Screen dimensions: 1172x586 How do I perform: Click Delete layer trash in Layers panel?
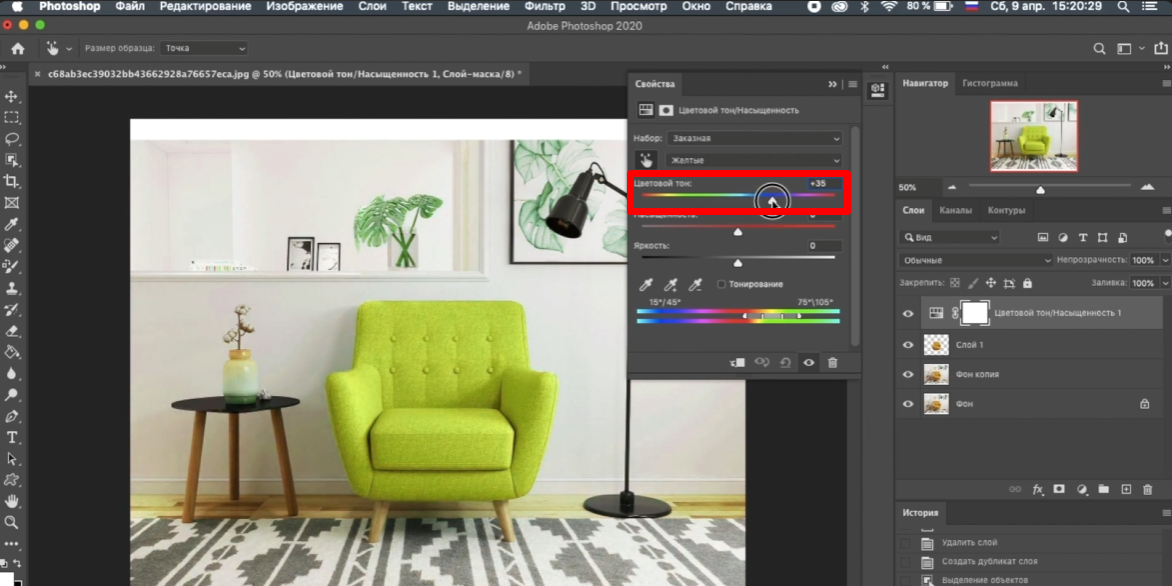(x=1148, y=490)
